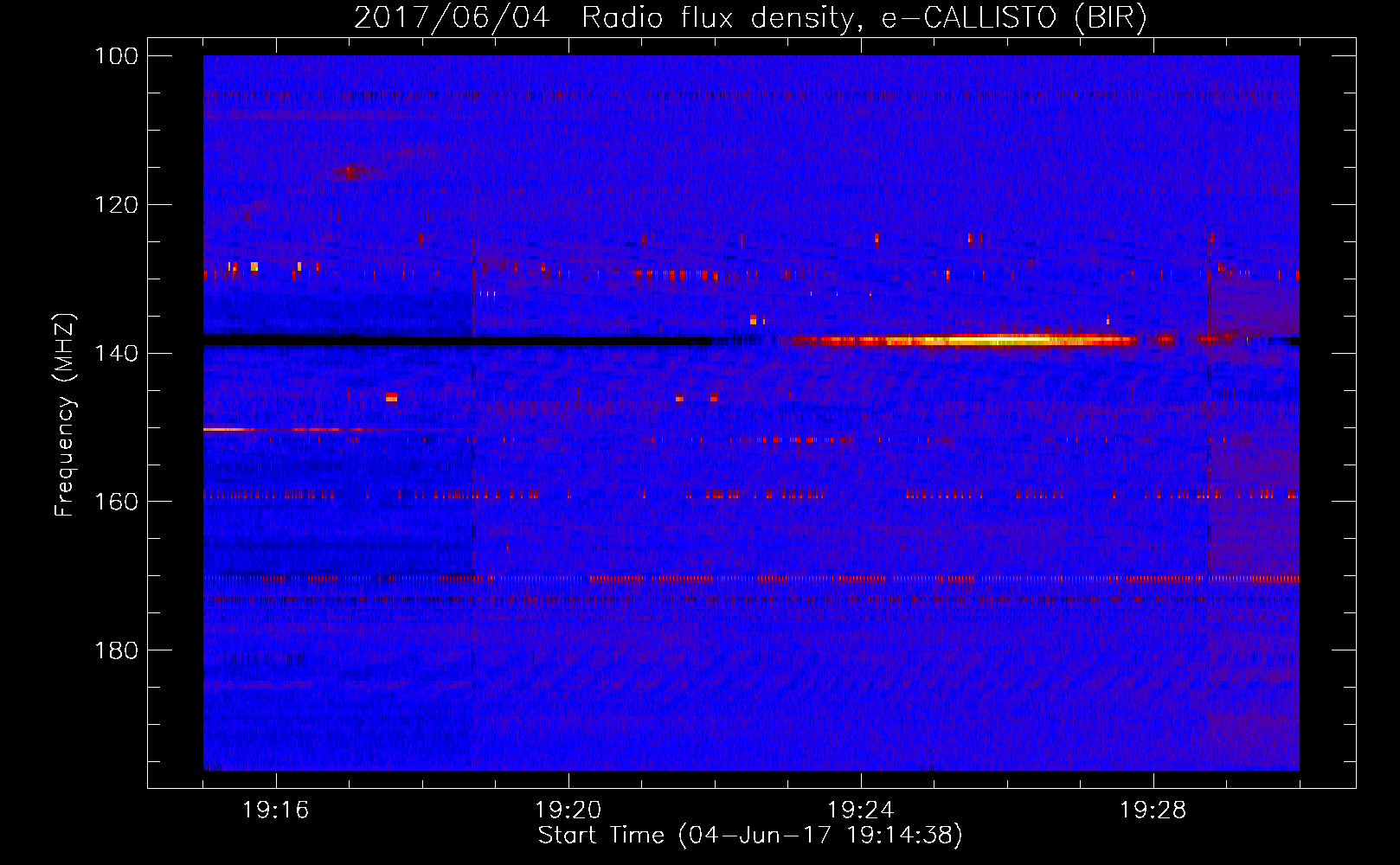
Task: Click the orange streak at 150 MHz
Action: click(290, 429)
